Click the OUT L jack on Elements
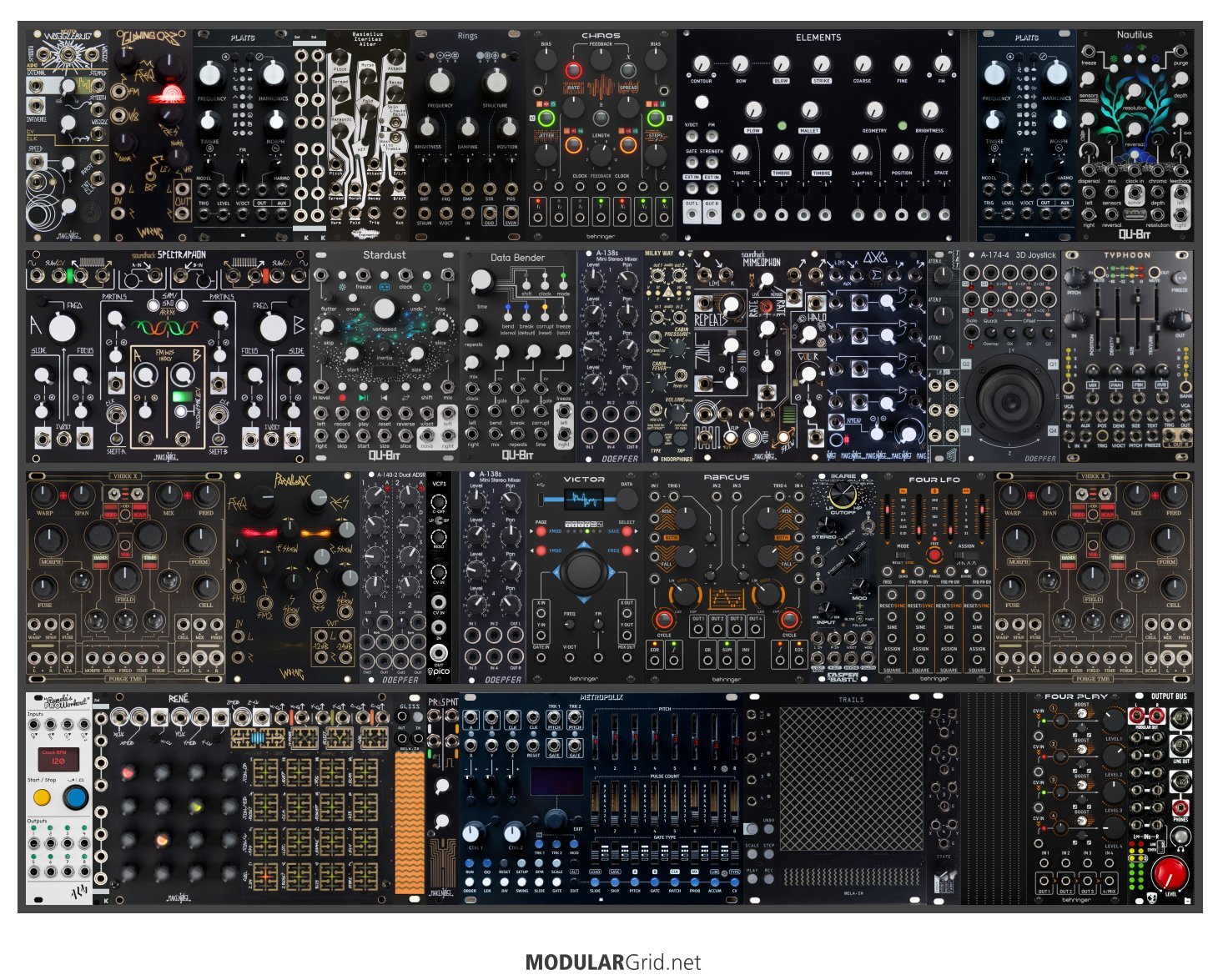Viewport: 1228px width, 980px height. pyautogui.click(x=692, y=214)
